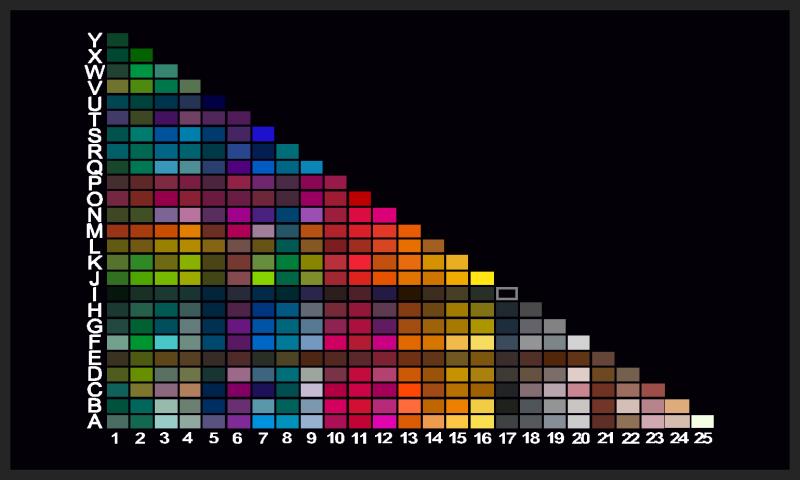Select the dark navy swatch at U5
The image size is (800, 480).
click(x=214, y=102)
